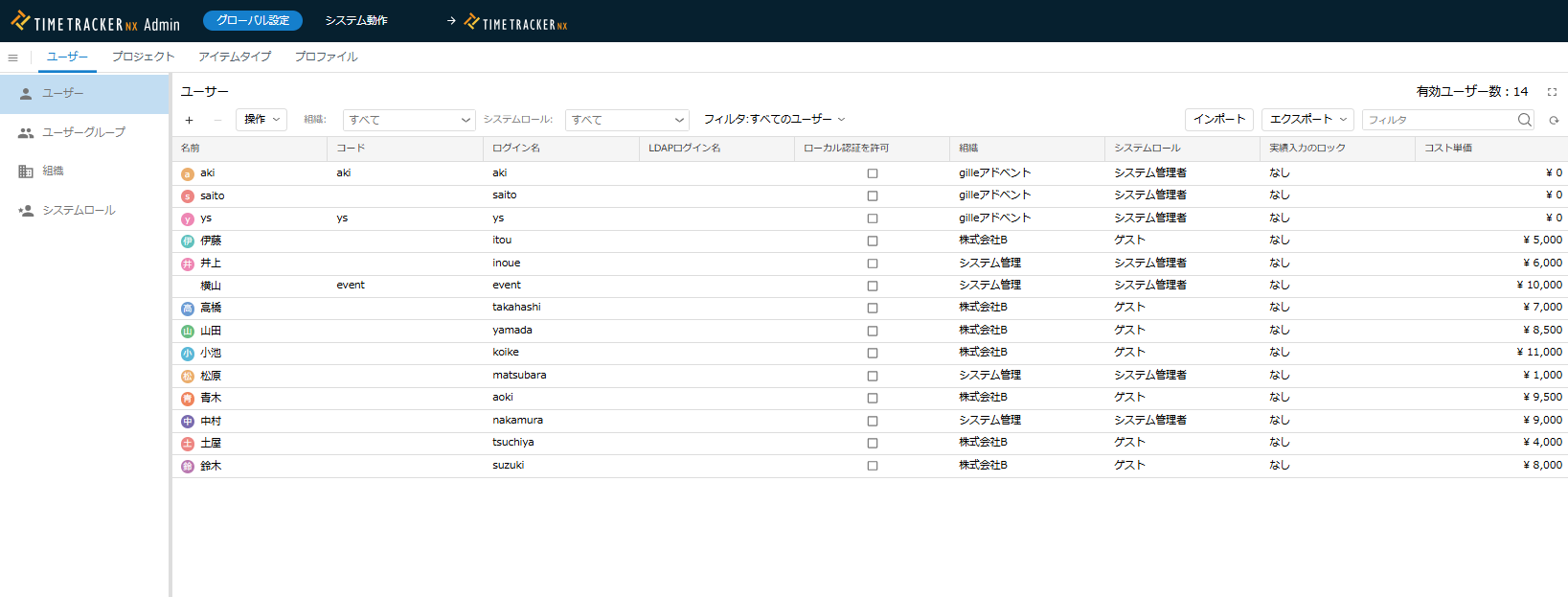Switch to システム動作 tab
This screenshot has height=597, width=1568.
pos(356,20)
